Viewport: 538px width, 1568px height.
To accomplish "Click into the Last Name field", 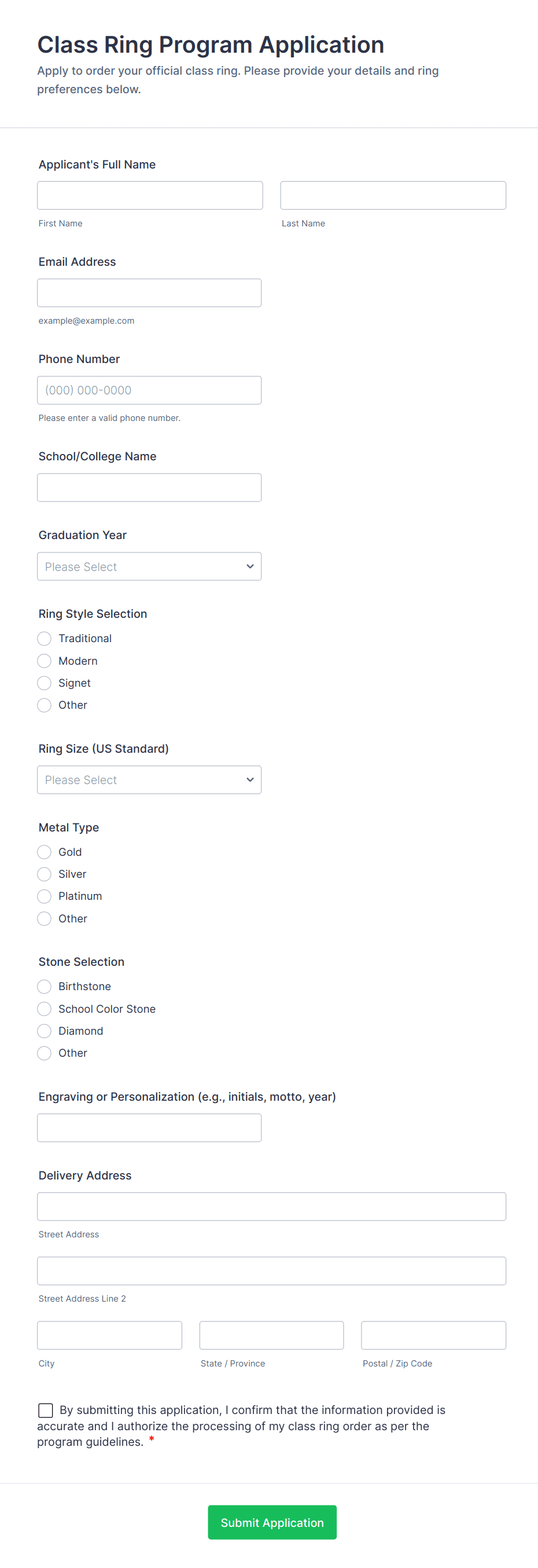I will point(393,195).
